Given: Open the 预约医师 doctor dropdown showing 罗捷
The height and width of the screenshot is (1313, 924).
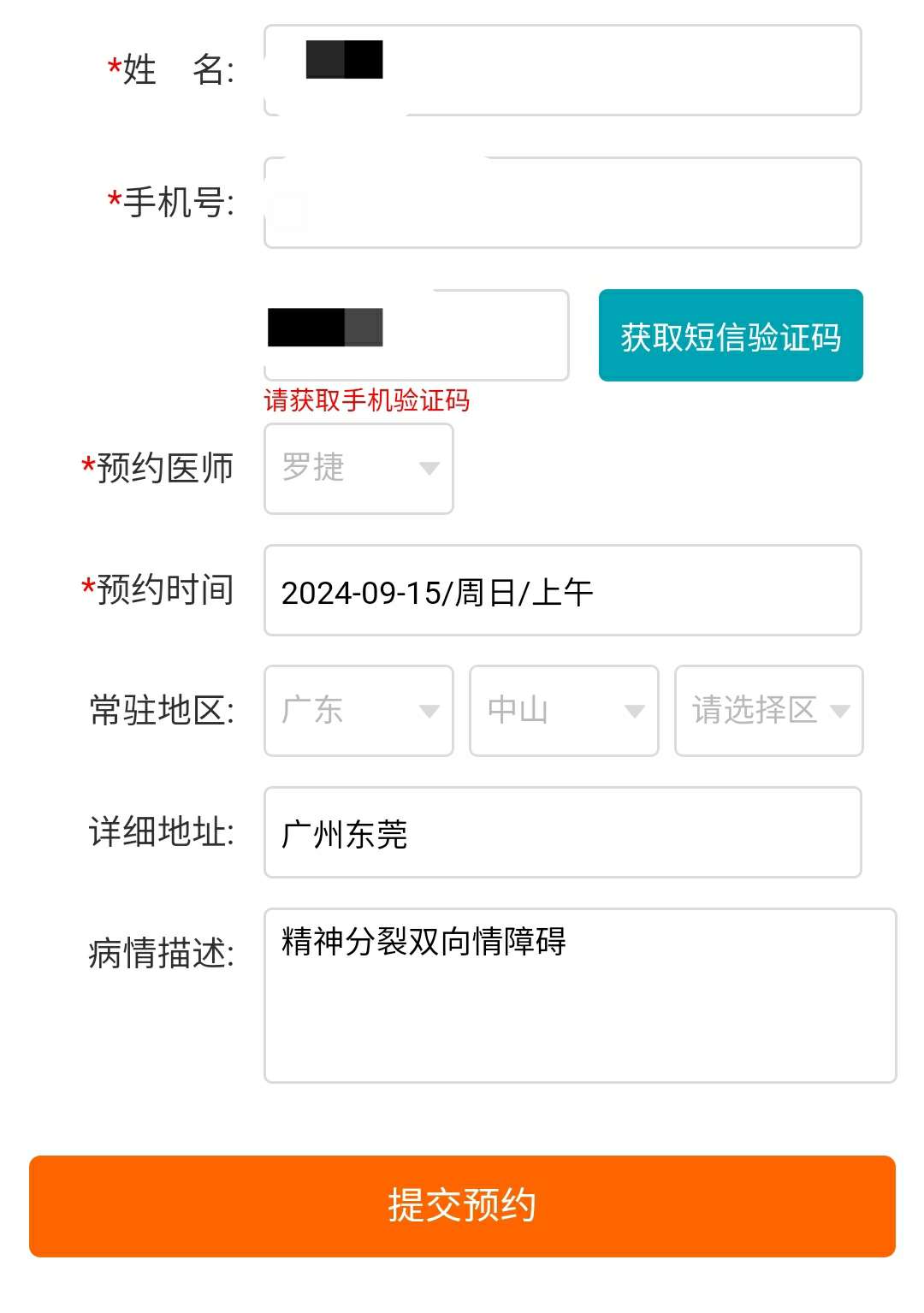Looking at the screenshot, I should coord(358,469).
